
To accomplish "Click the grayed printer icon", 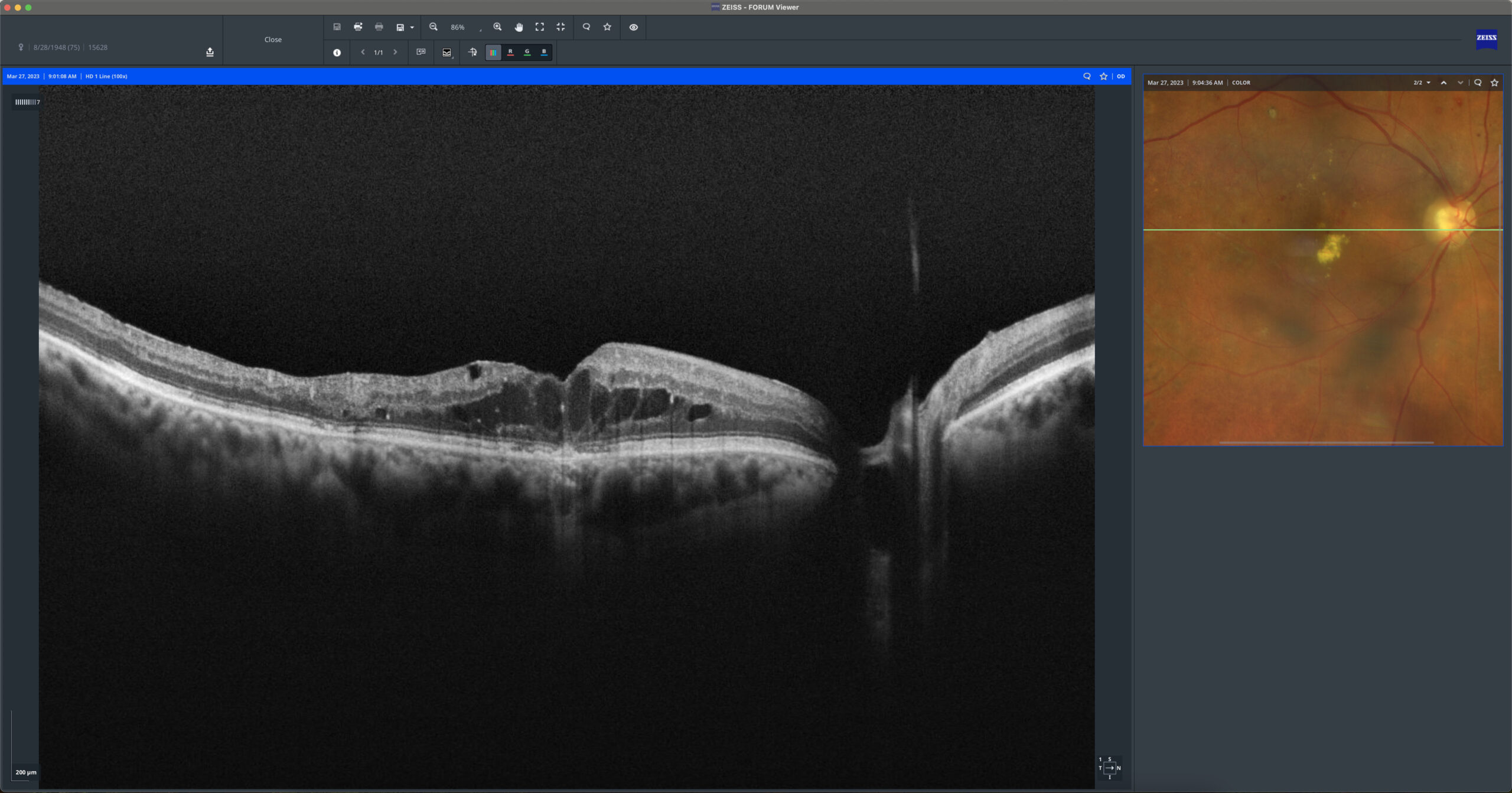I will pyautogui.click(x=379, y=27).
